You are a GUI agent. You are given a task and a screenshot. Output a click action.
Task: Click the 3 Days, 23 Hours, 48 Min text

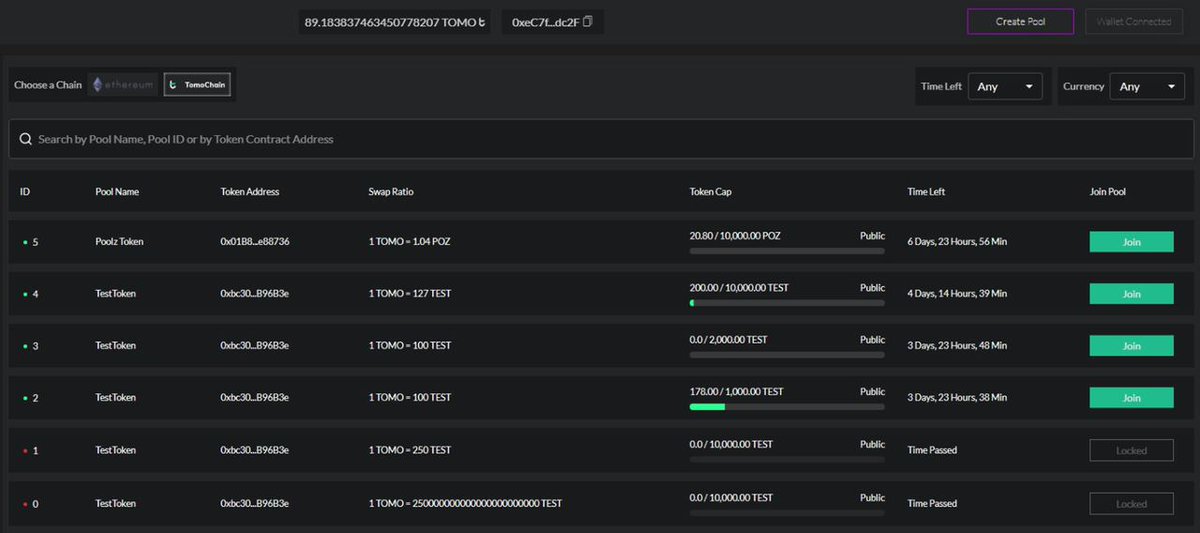coord(957,346)
